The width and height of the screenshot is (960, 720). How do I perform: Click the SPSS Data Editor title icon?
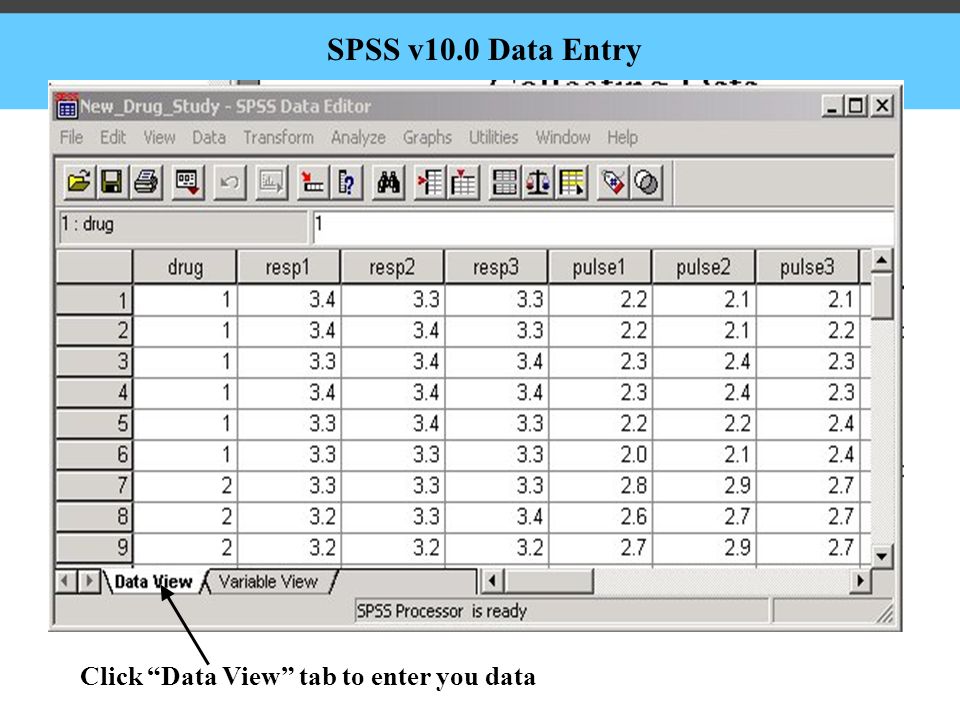(x=66, y=107)
